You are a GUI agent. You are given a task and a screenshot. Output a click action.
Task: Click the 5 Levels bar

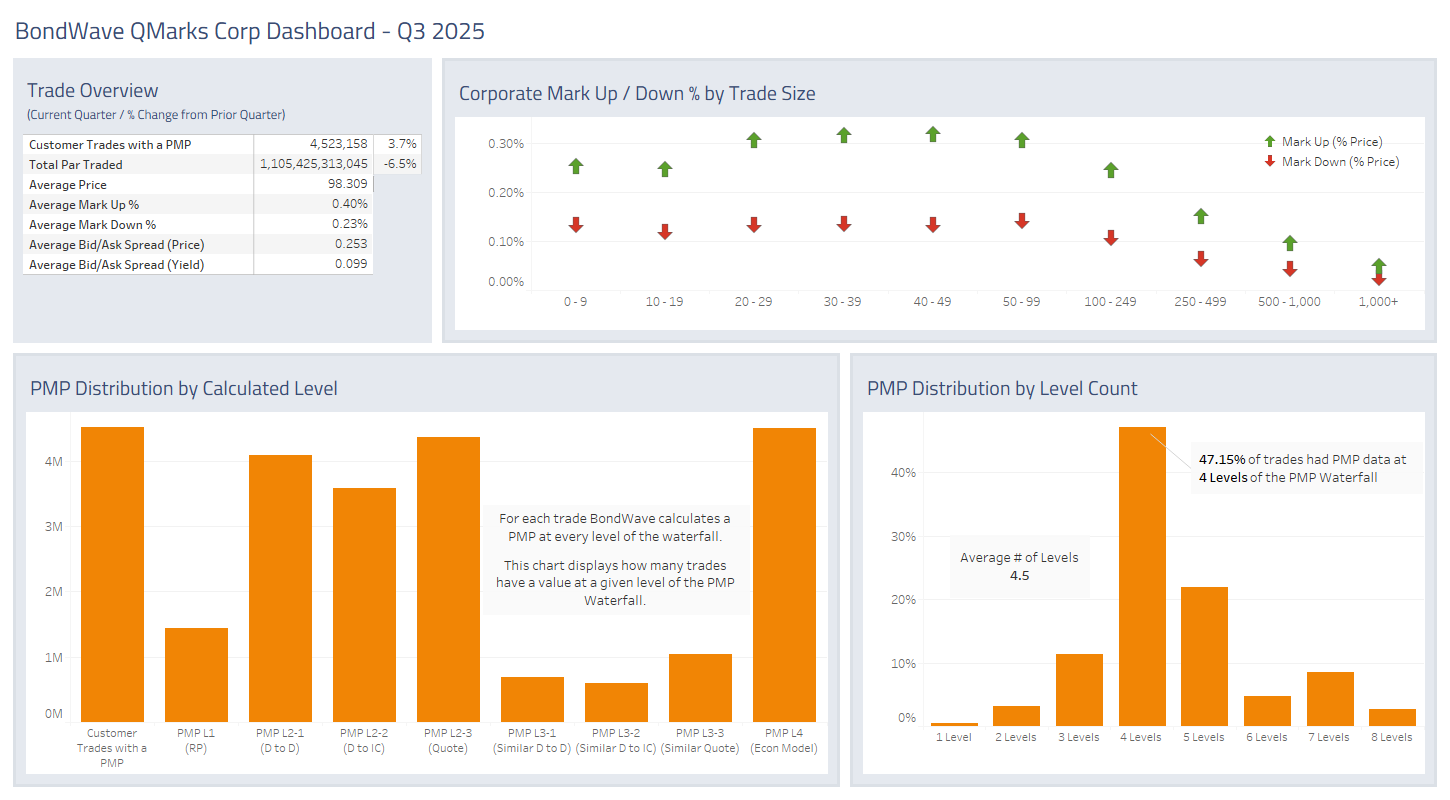1204,656
